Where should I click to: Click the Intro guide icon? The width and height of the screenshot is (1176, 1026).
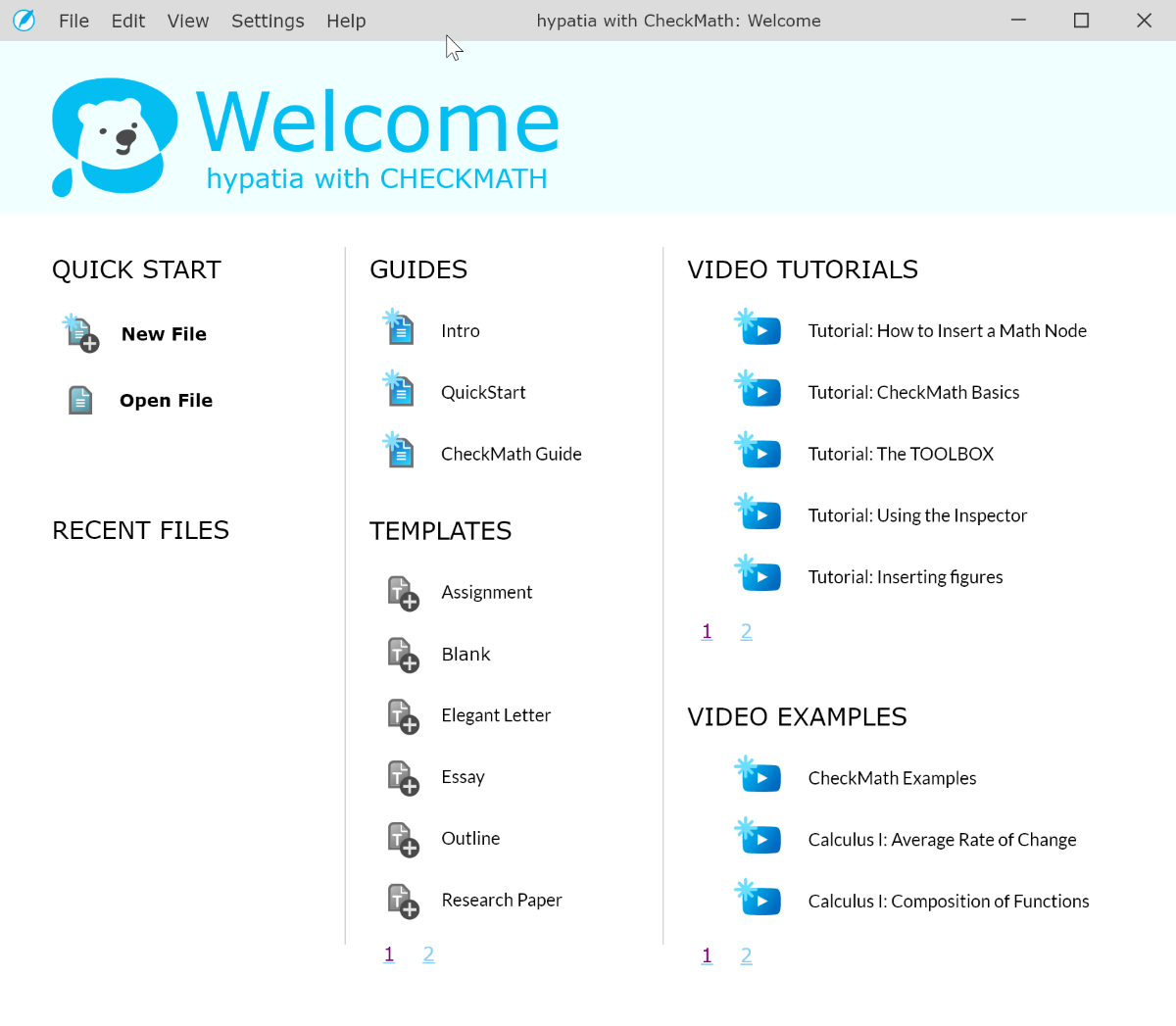click(399, 327)
